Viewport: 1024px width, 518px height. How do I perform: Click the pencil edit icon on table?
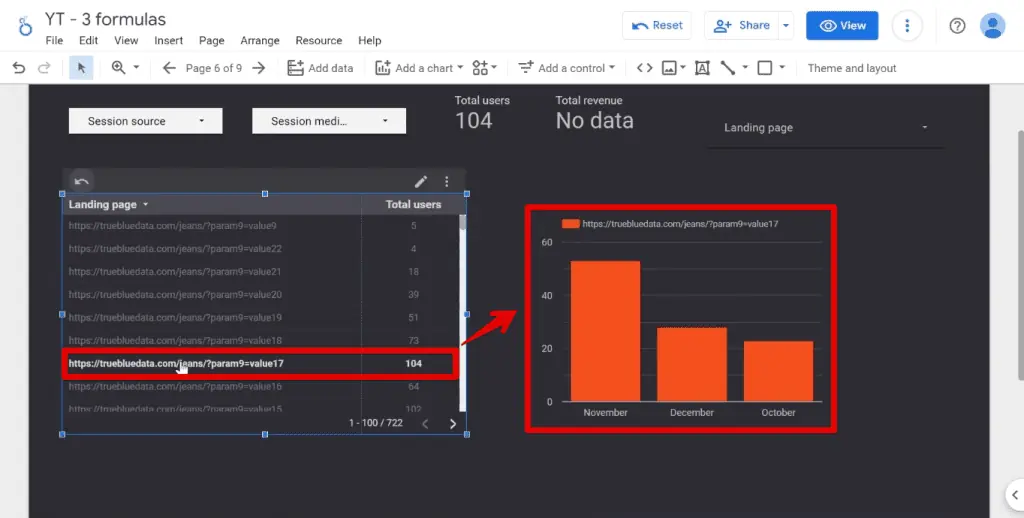point(421,181)
